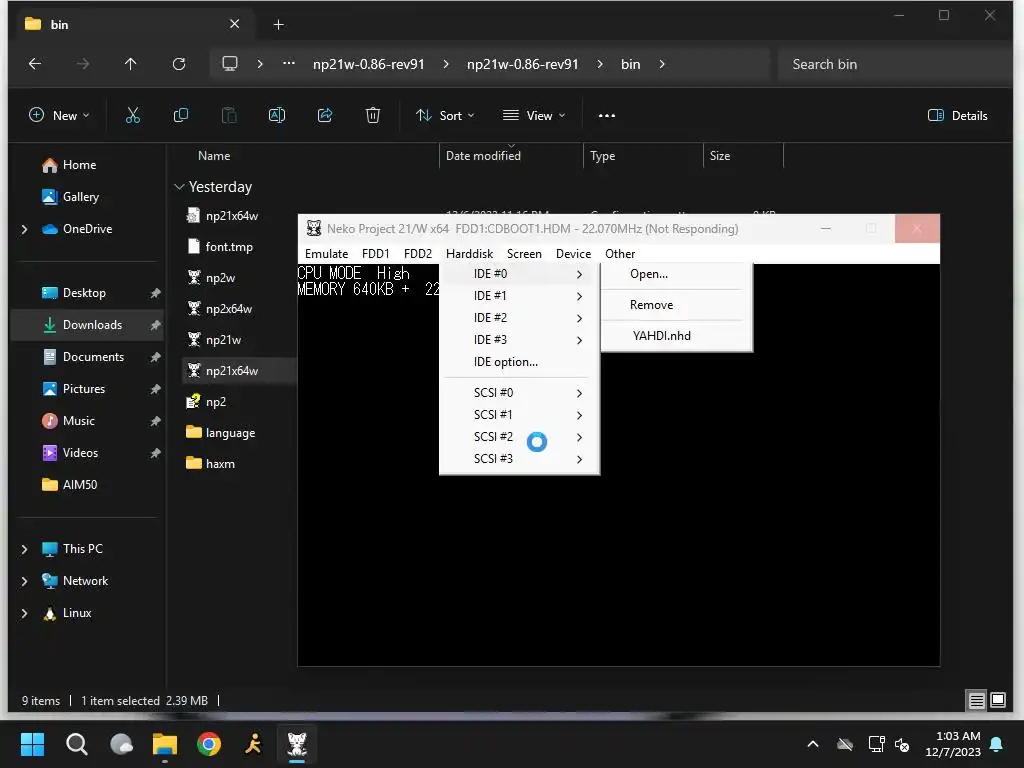This screenshot has width=1024, height=768.
Task: Select the font.tmp file
Action: pyautogui.click(x=229, y=246)
